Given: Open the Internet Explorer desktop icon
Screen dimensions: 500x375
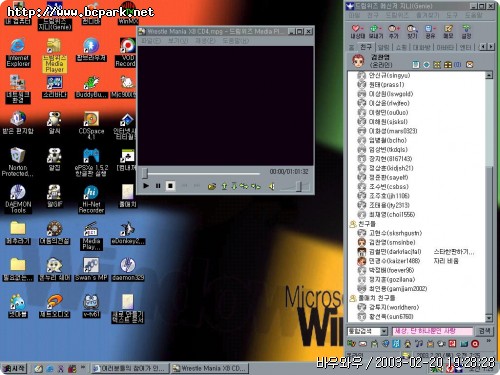Looking at the screenshot, I should [18, 53].
